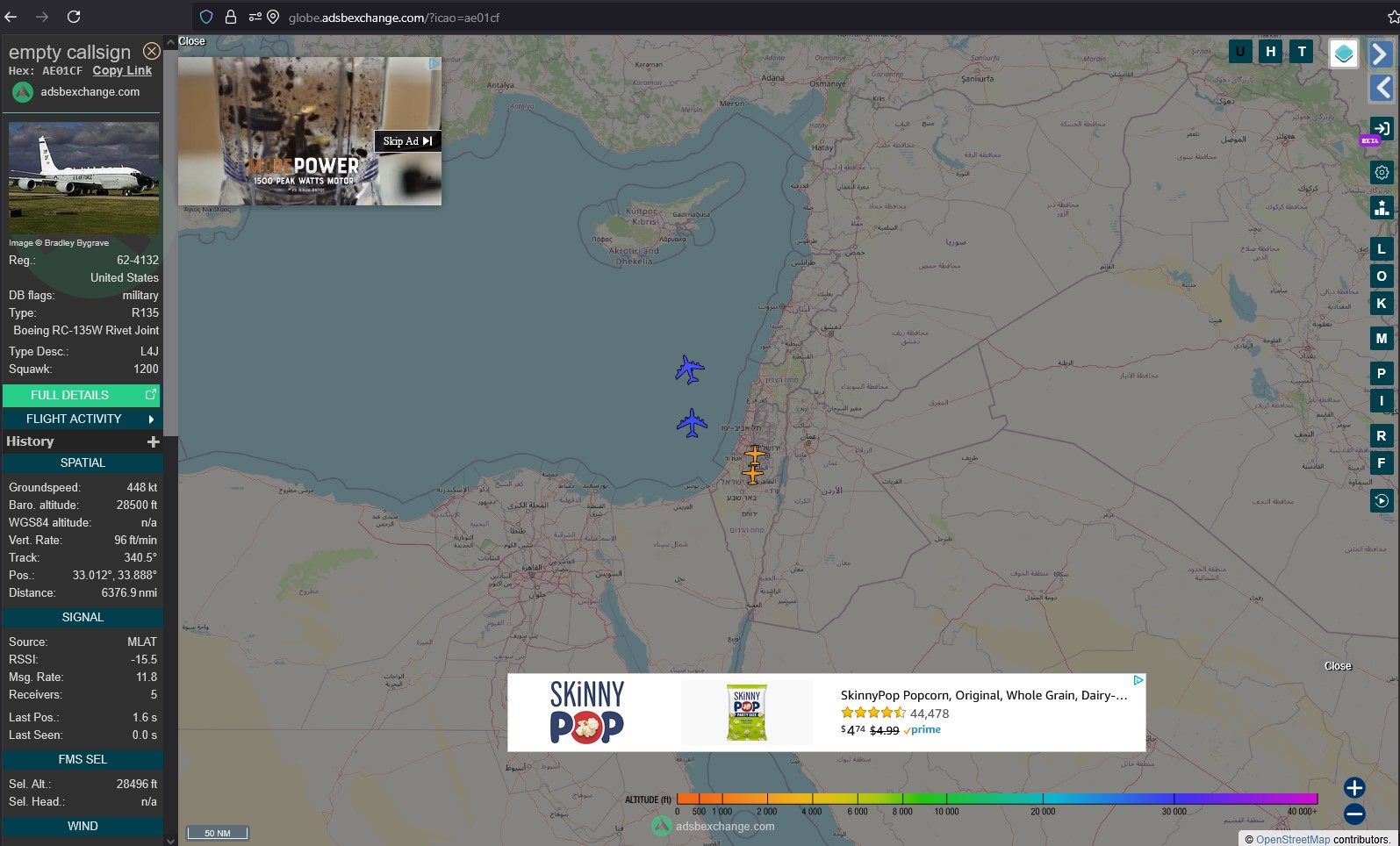The image size is (1400, 846).
Task: Click the location permission icon in address bar
Action: pos(273,17)
